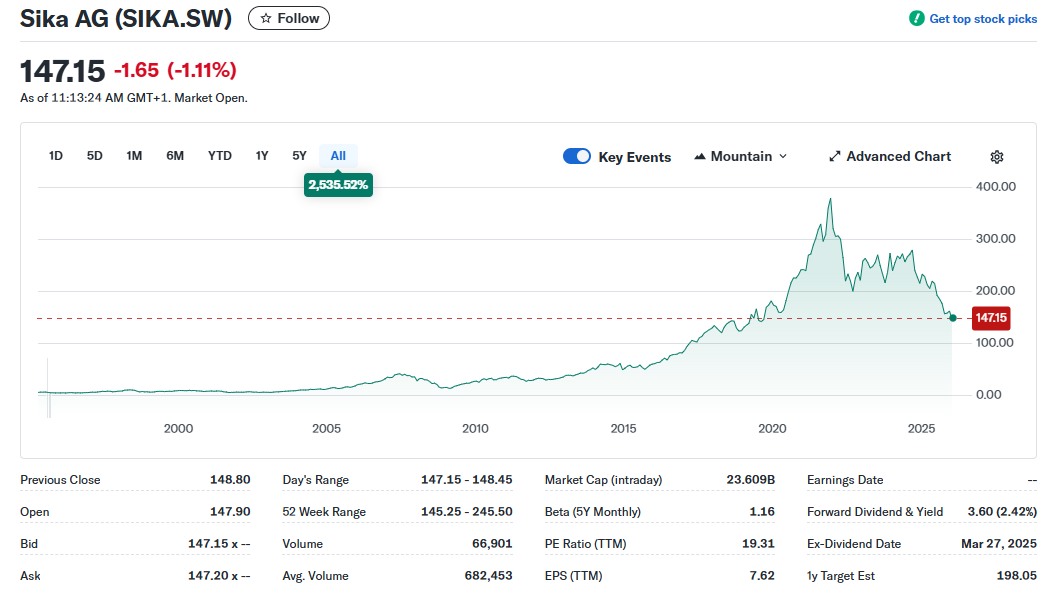Click the green endpoint dot on chart
Viewport: 1057px width, 603px height.
pos(953,318)
